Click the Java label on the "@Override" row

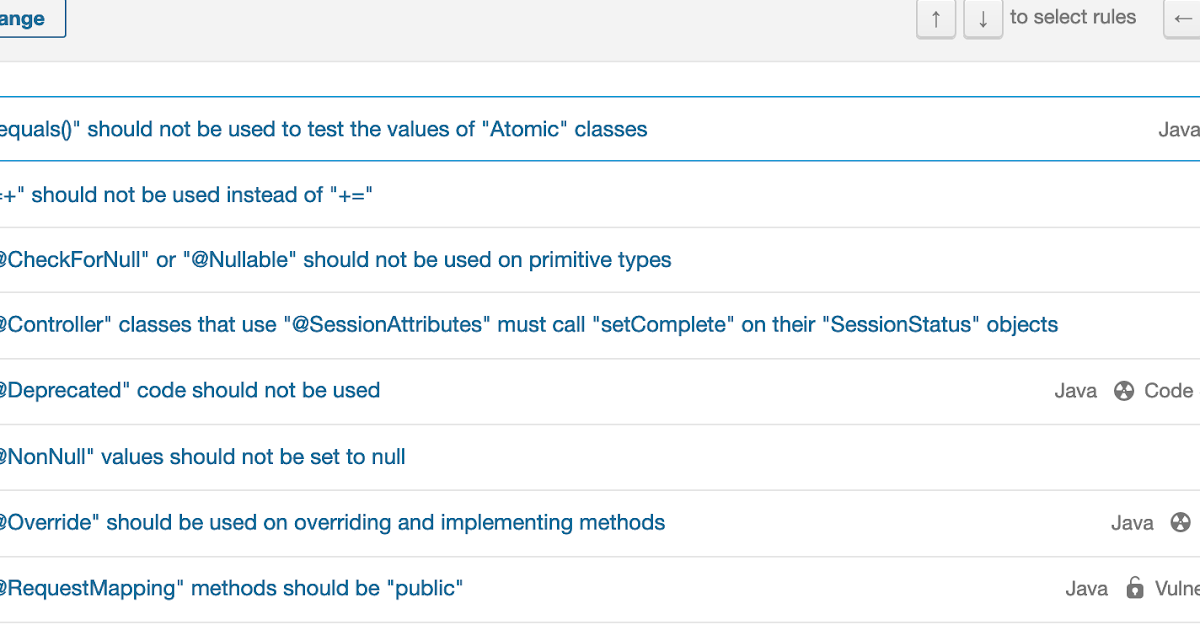pos(1132,522)
